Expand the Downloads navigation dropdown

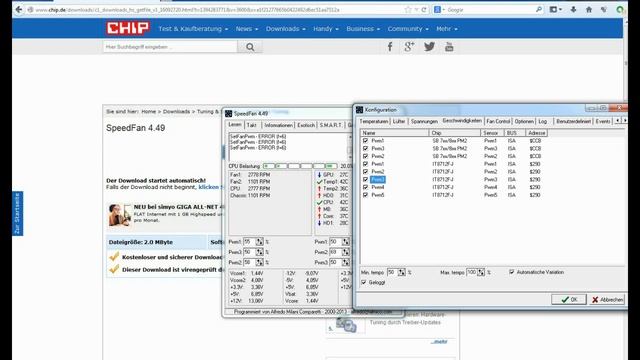pos(286,29)
